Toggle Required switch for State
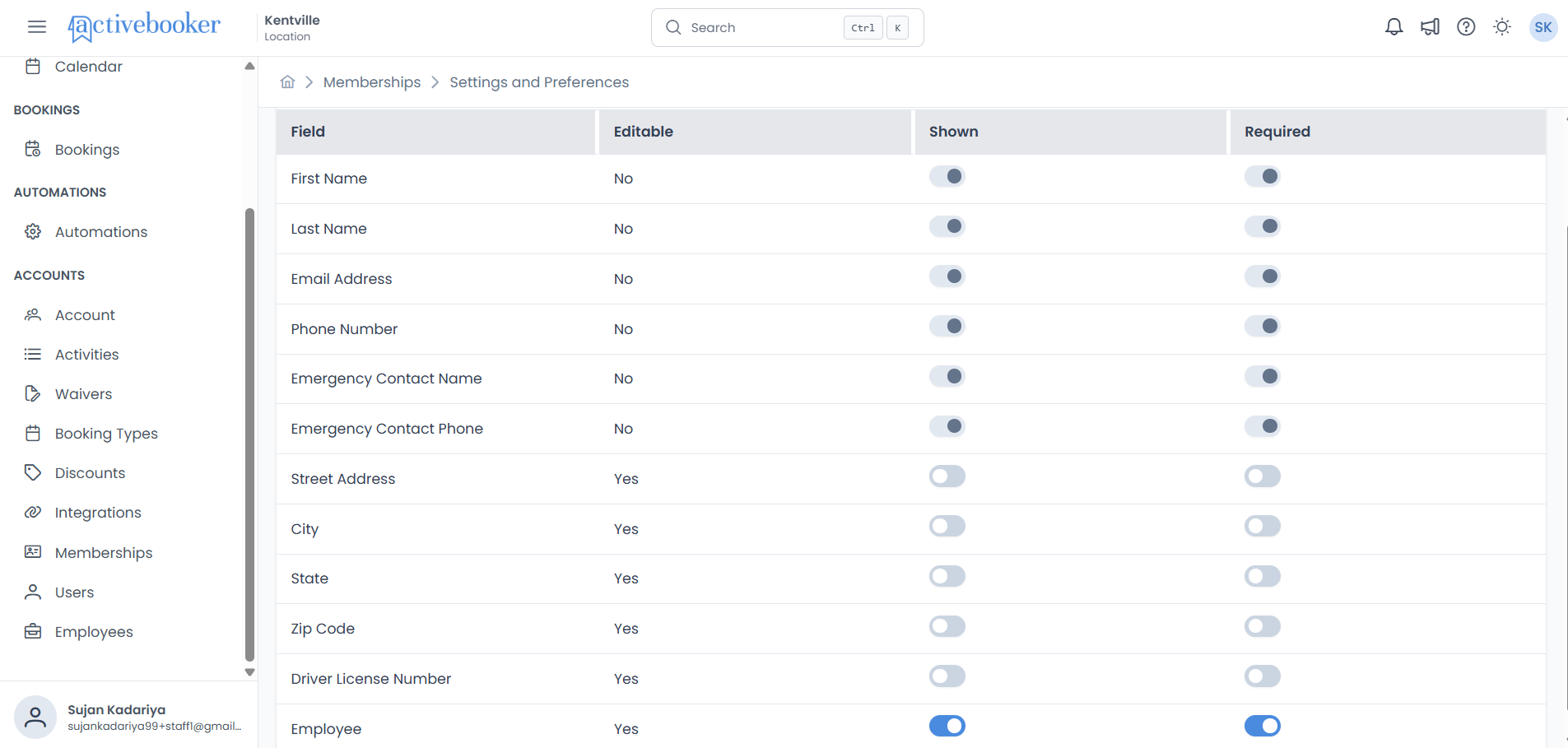Viewport: 1568px width, 748px height. 1263,576
